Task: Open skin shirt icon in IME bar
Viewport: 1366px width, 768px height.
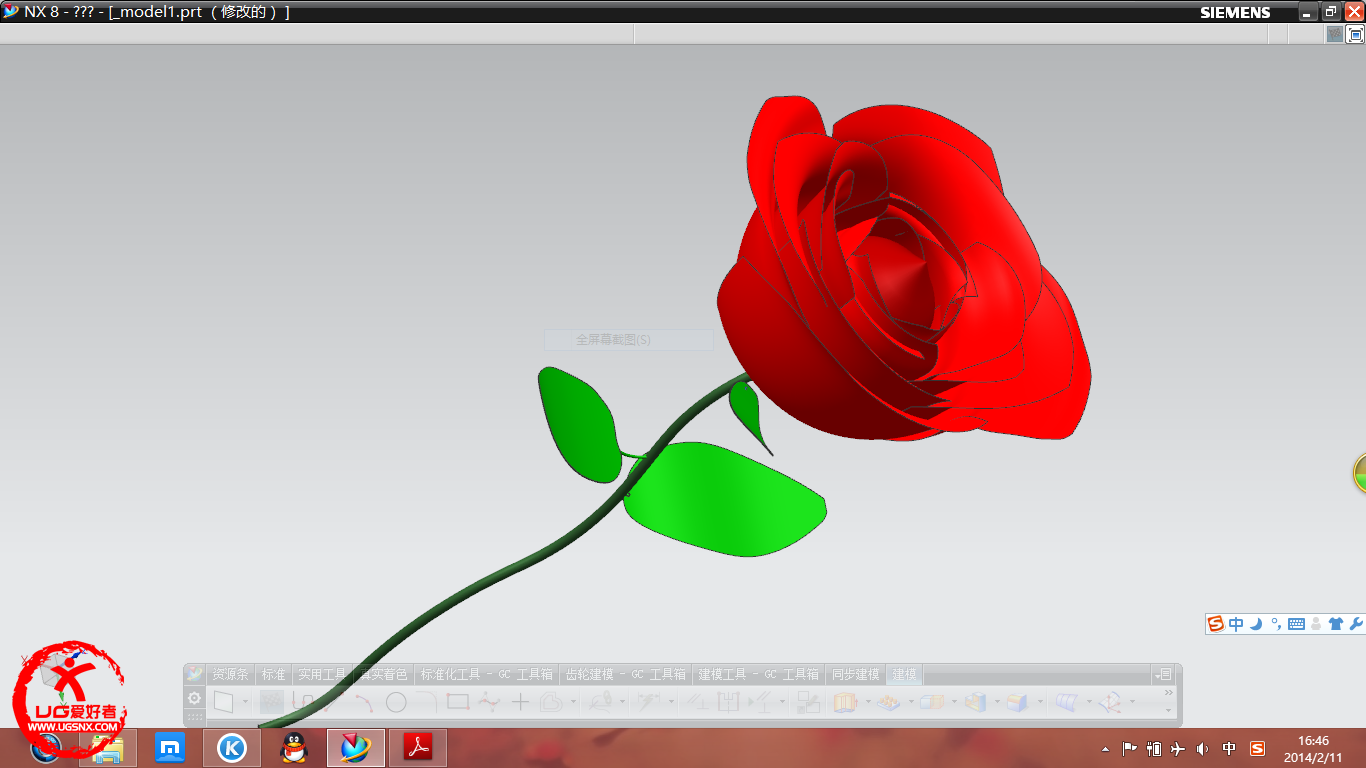Action: (x=1336, y=624)
